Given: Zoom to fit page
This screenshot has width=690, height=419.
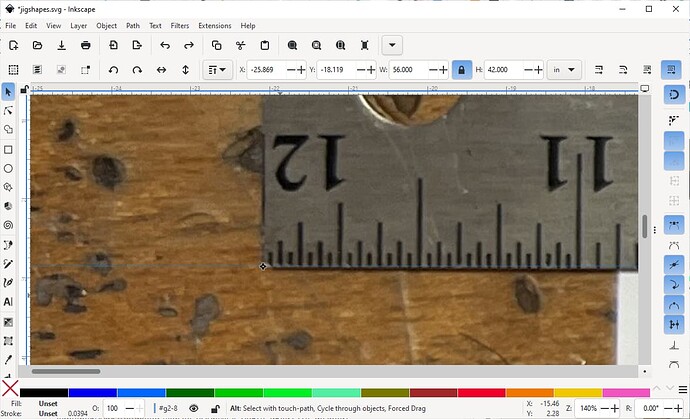Looking at the screenshot, I should pos(340,45).
